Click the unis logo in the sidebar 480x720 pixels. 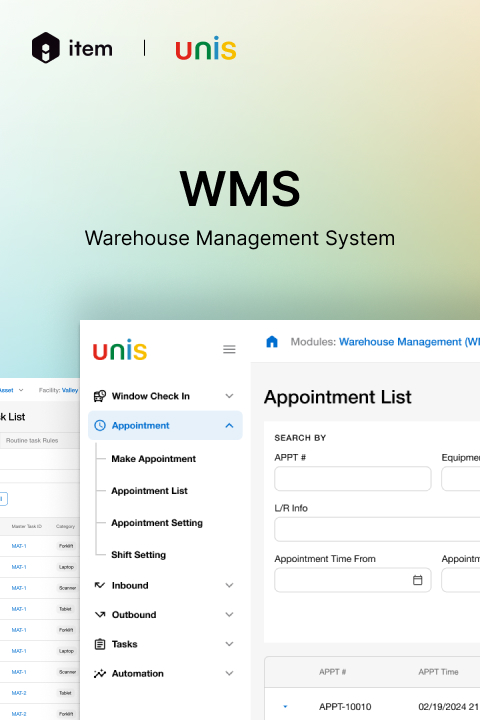click(x=120, y=350)
